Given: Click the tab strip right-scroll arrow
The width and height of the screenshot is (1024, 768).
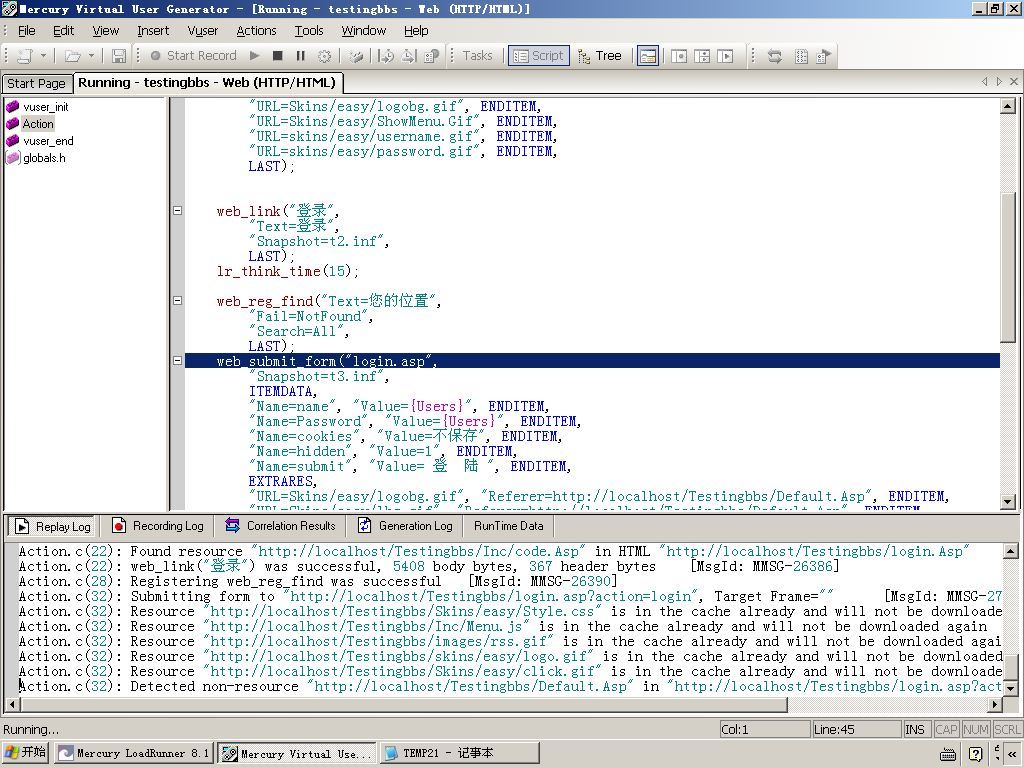Looking at the screenshot, I should 999,82.
